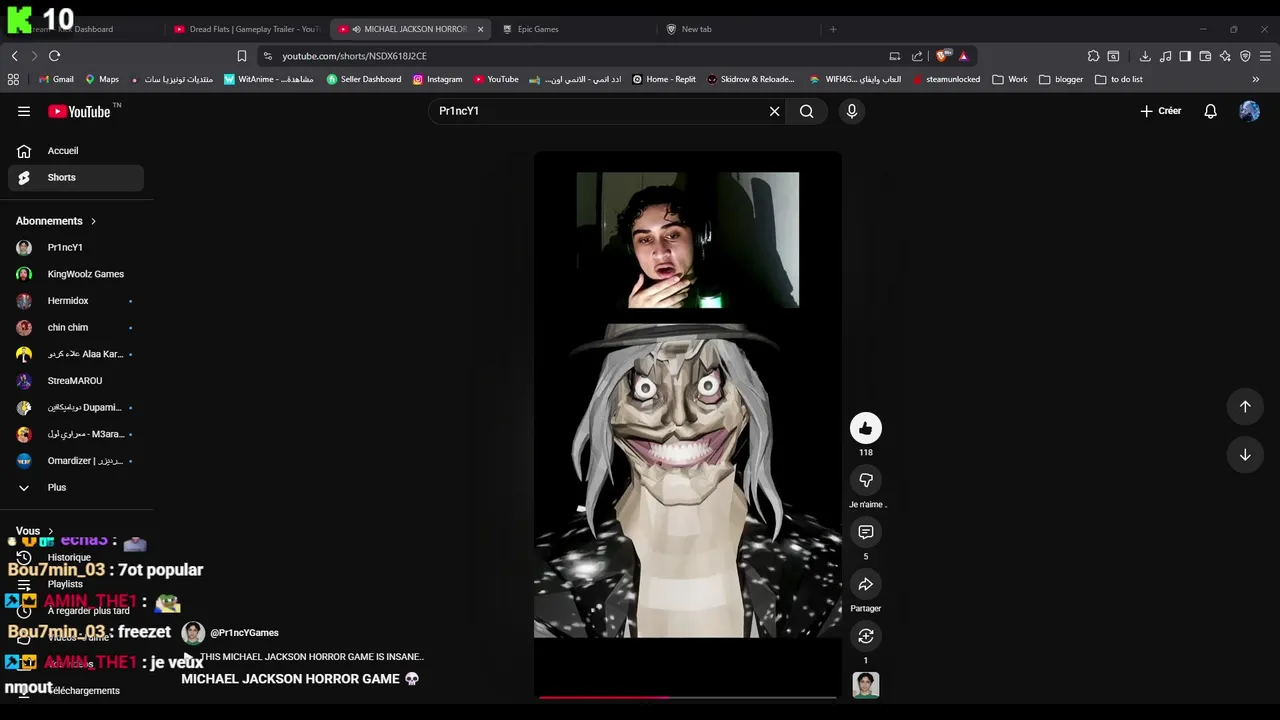This screenshot has width=1280, height=720.
Task: Open the apps grid in bookmarks bar
Action: [x=13, y=79]
